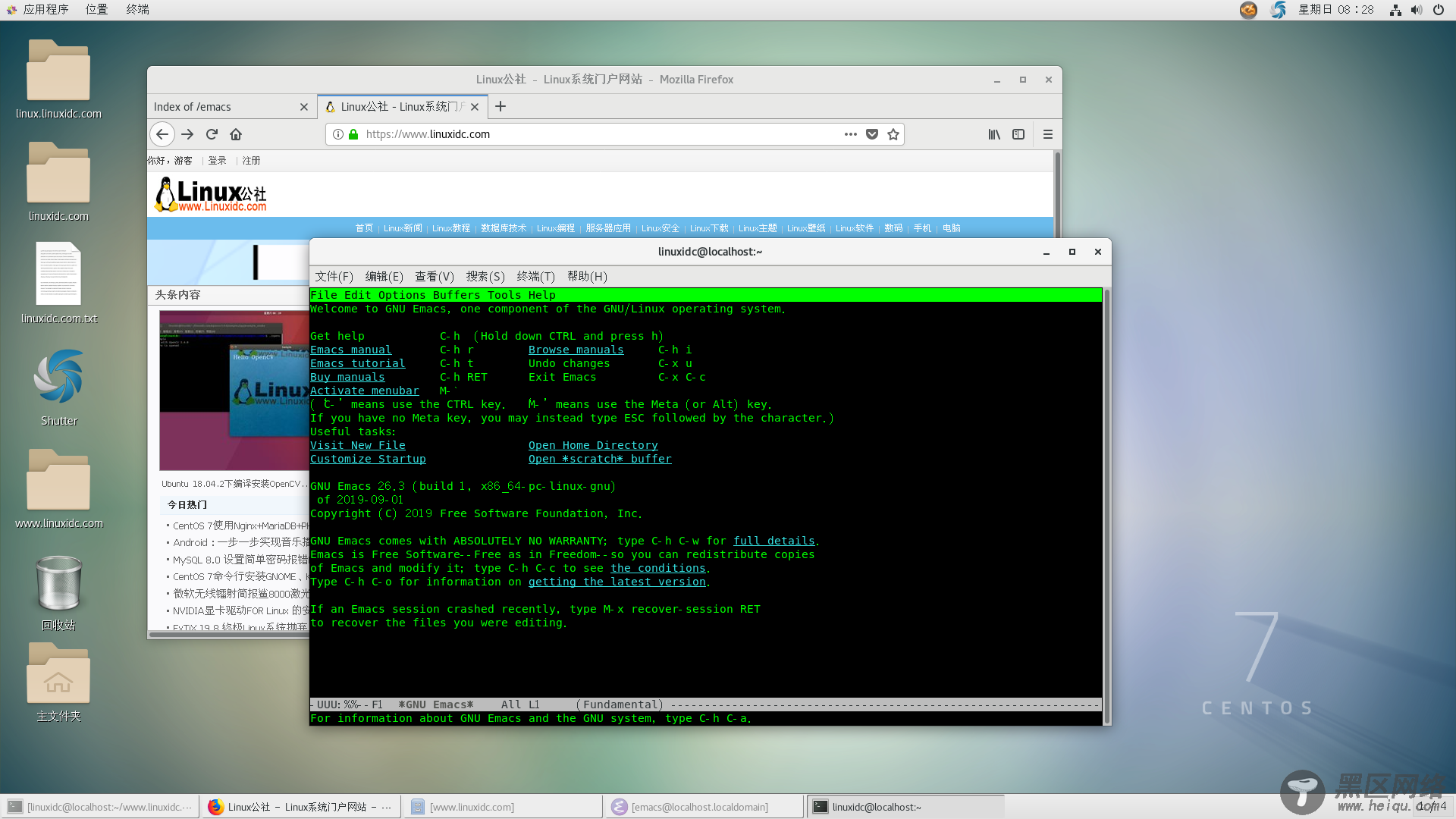1456x819 pixels.
Task: Switch to emacs@localhost.localdomain taskbar entry
Action: [704, 807]
